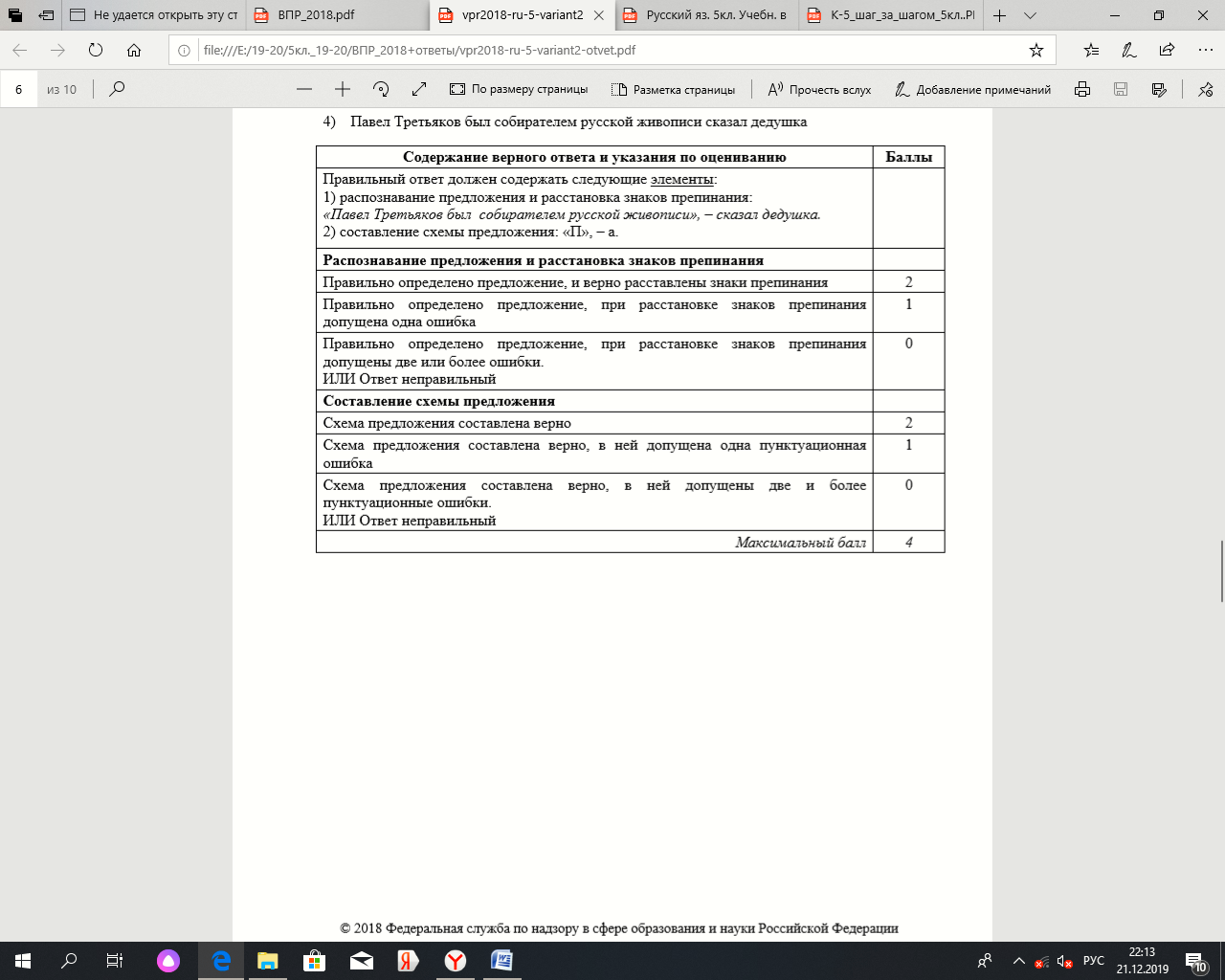Search in PDF with magnifier icon
This screenshot has width=1225, height=980.
118,89
